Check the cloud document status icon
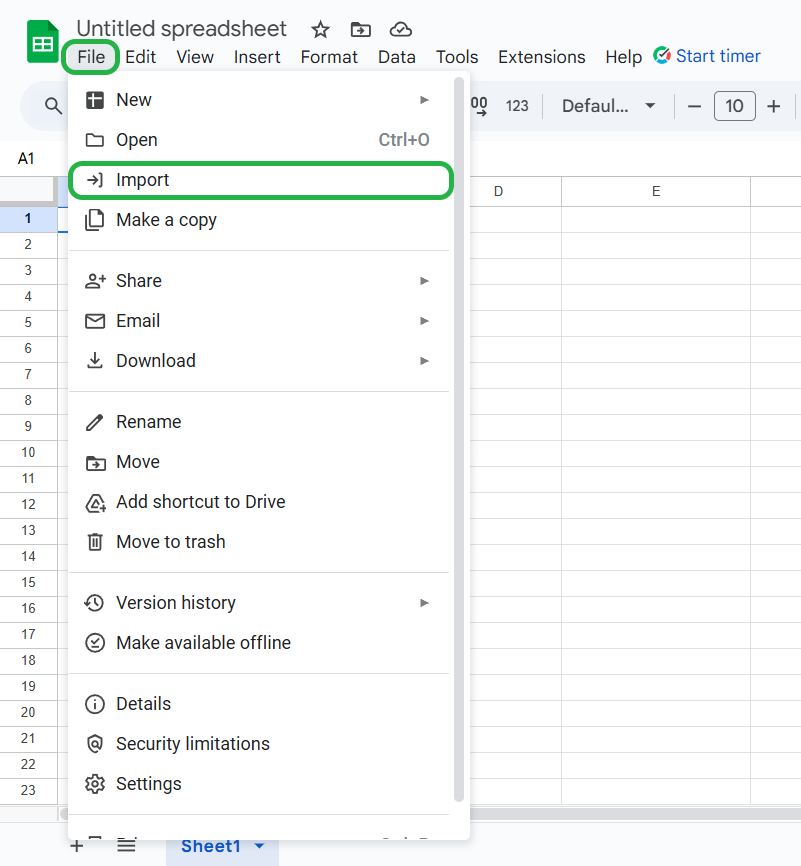Screen dimensions: 801x866 (400, 30)
